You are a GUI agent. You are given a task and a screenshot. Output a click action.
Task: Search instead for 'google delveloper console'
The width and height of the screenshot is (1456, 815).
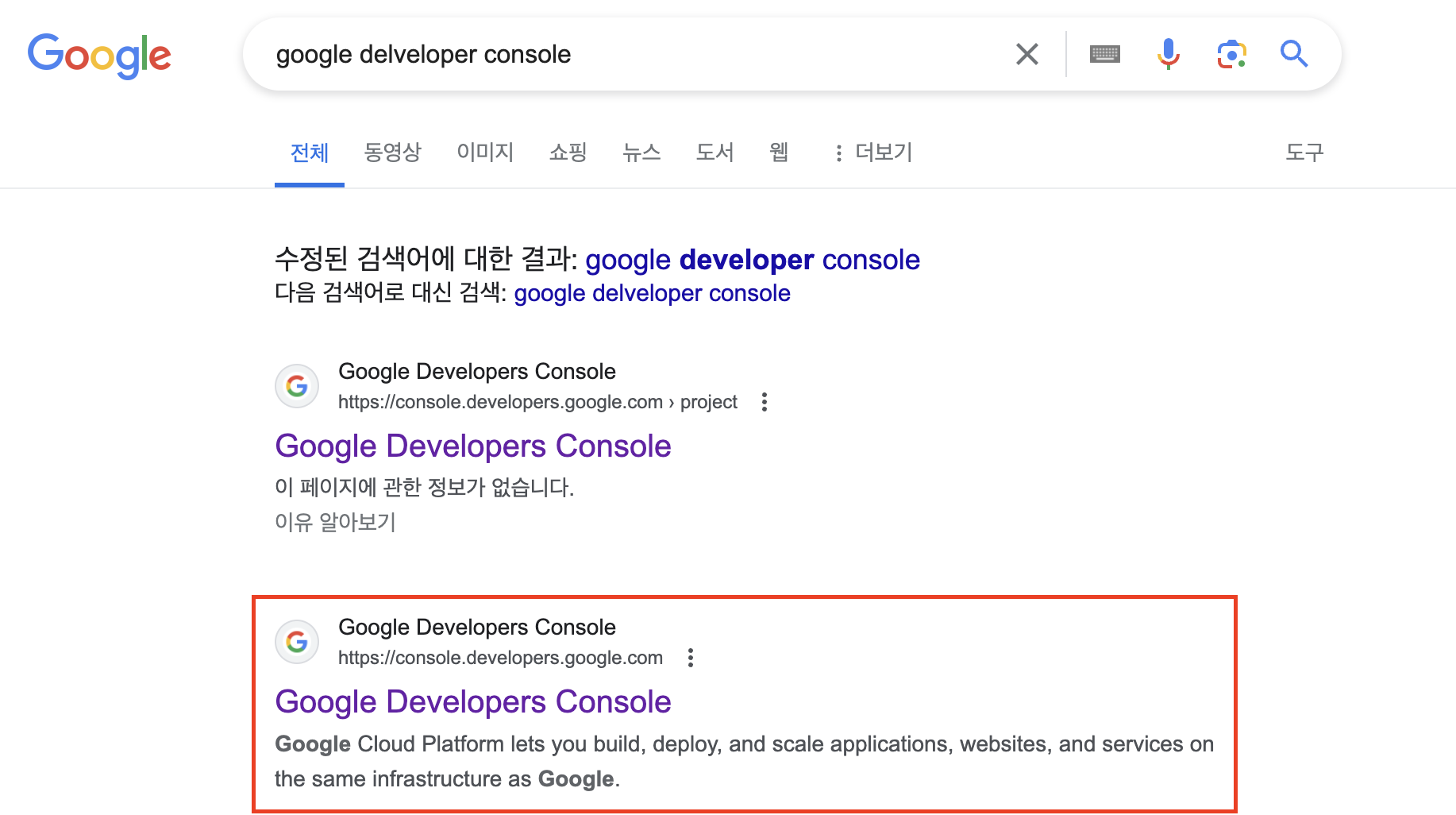652,293
